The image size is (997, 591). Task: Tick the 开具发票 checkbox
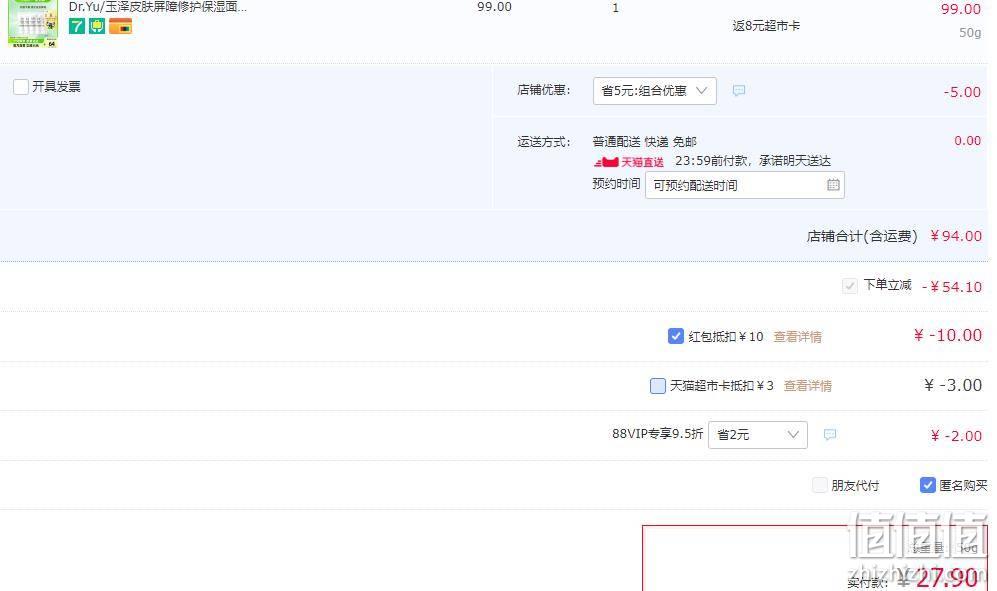point(20,87)
